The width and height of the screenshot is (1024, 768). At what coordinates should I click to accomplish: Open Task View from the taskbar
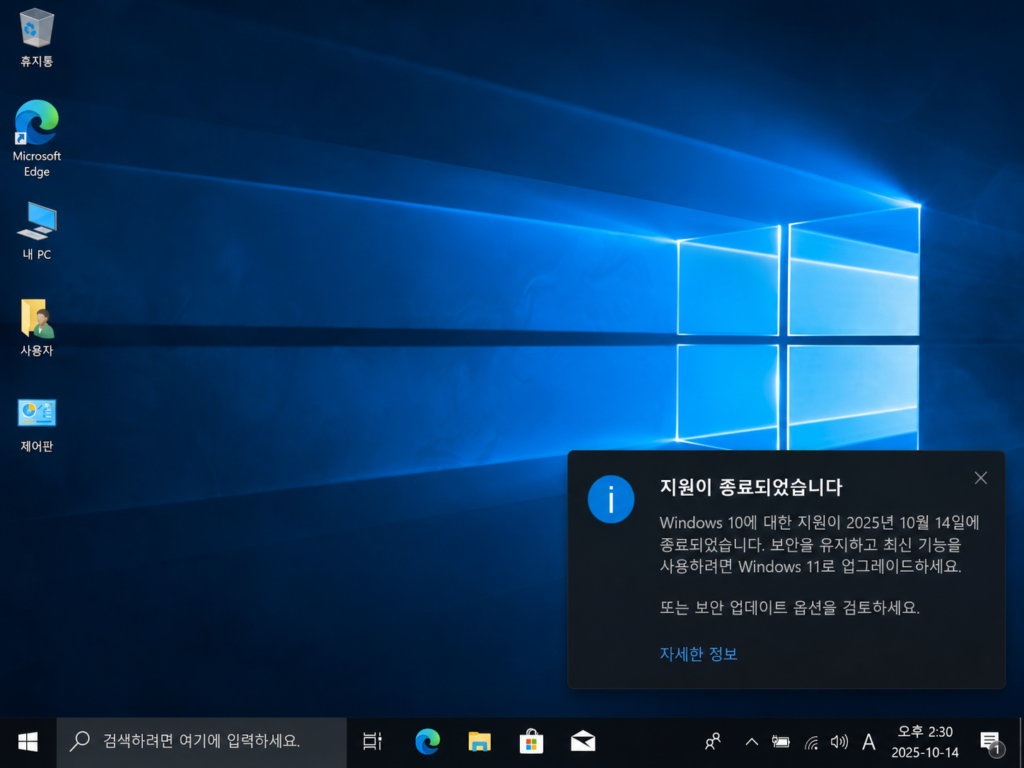click(x=372, y=742)
